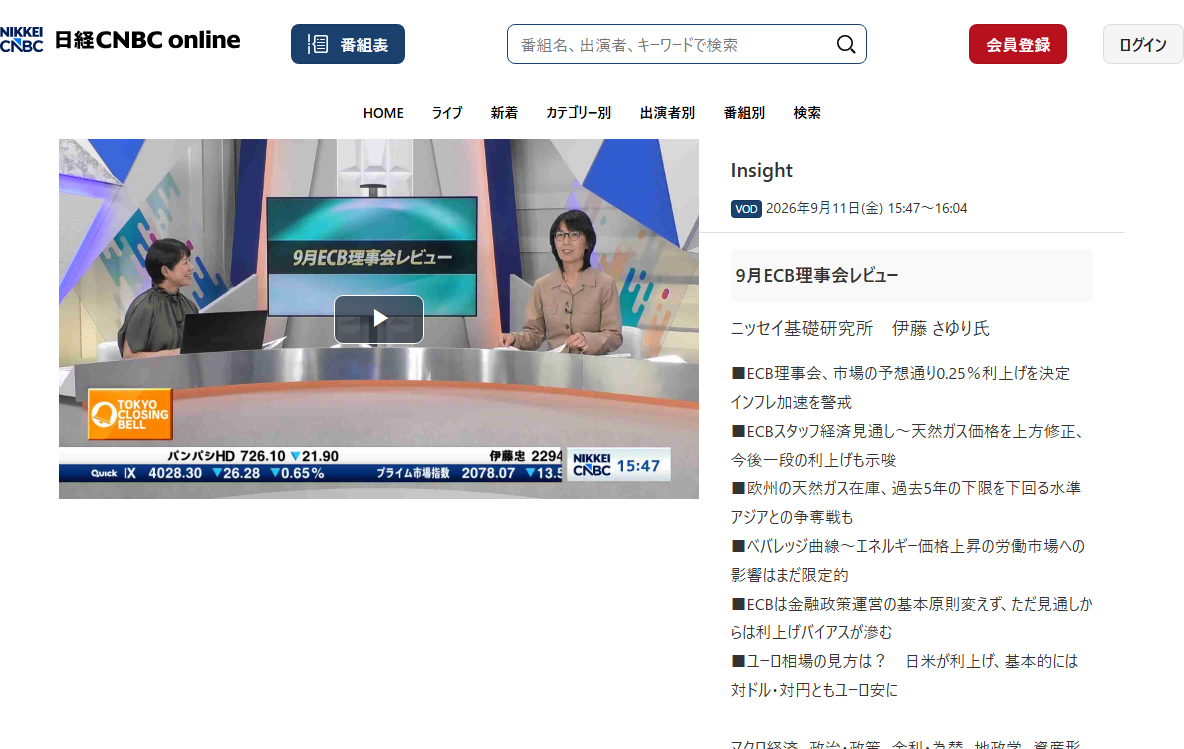Click the Nikkei CNBC online logo

point(120,39)
